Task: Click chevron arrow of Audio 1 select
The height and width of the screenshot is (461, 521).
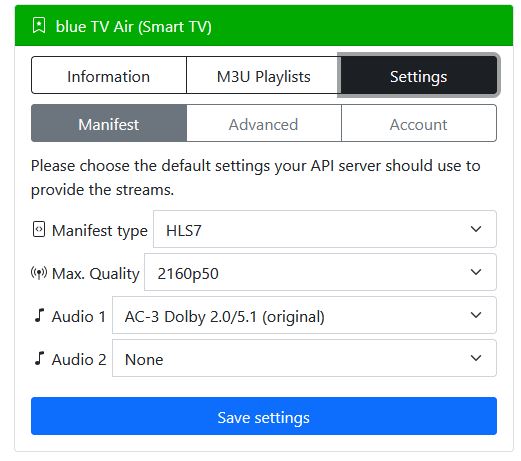Action: pos(476,315)
